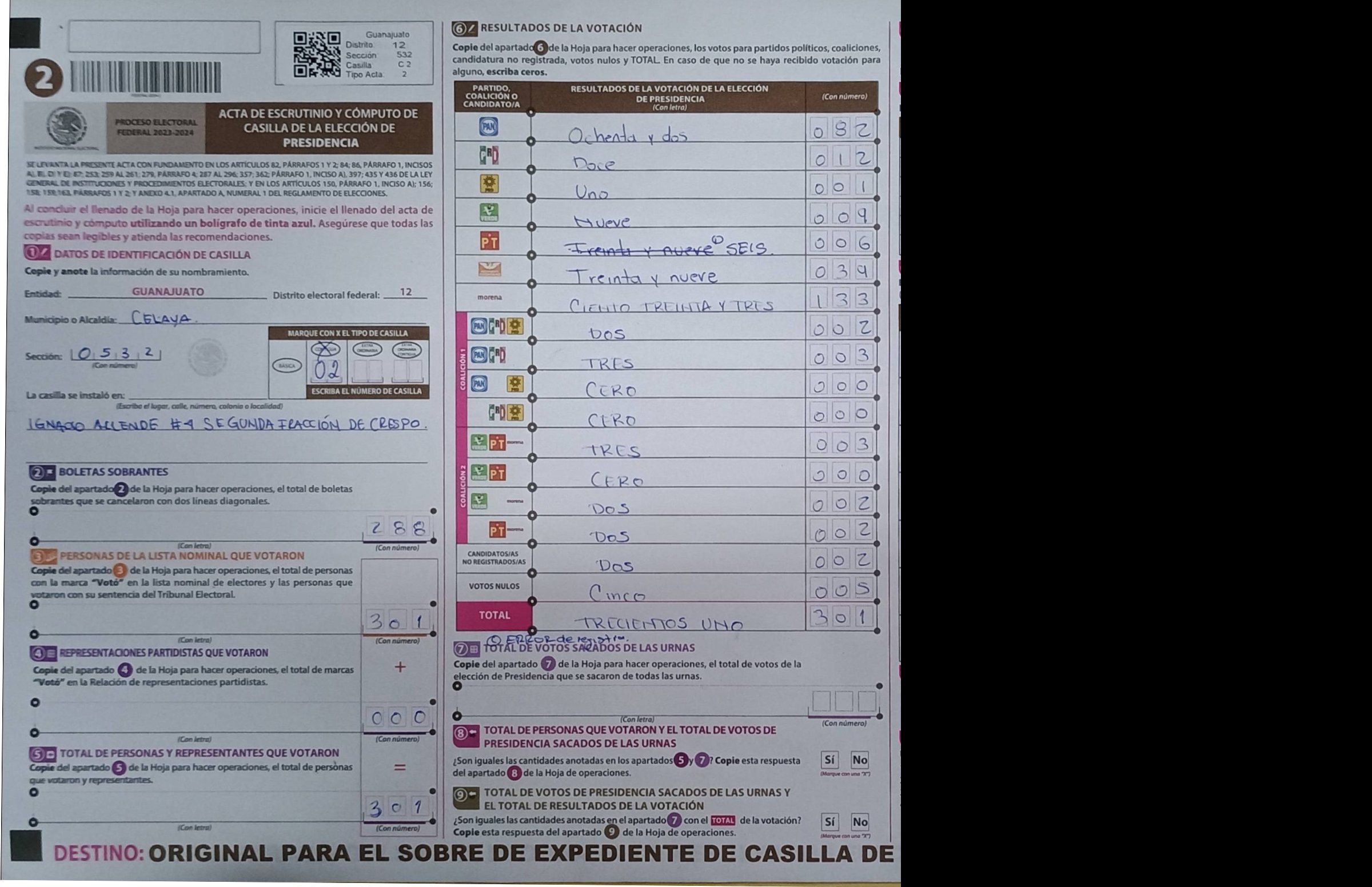The height and width of the screenshot is (887, 1372).
Task: Click the handwritten casilla number 02 box
Action: click(x=327, y=371)
